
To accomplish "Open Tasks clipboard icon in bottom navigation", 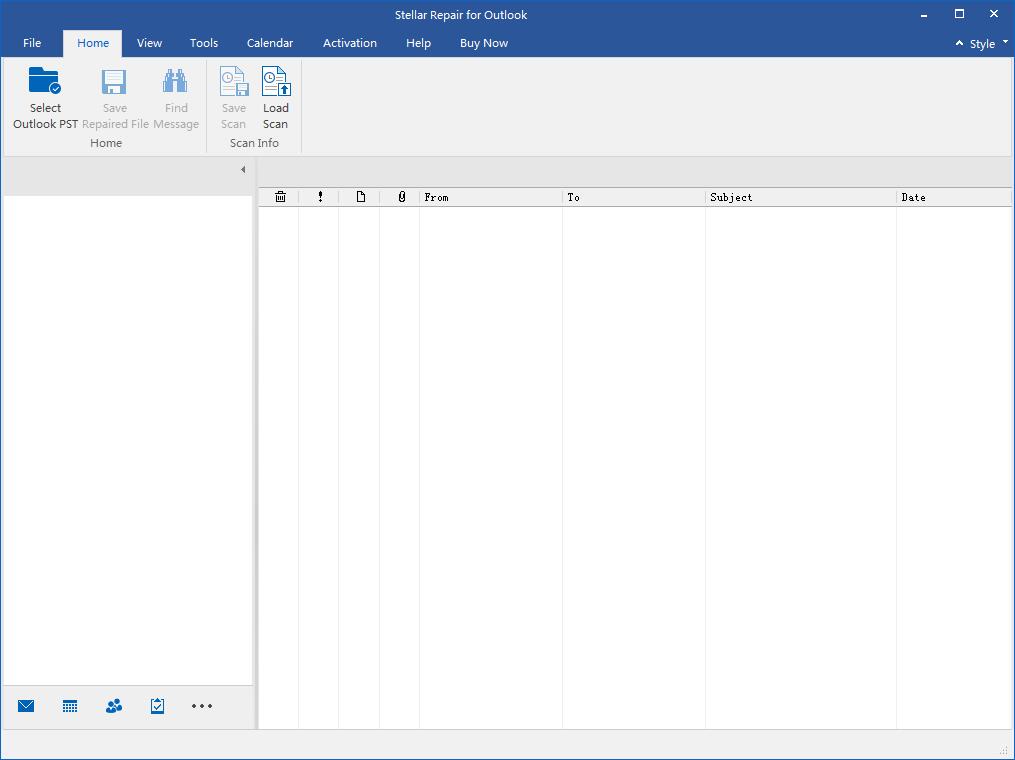I will [157, 706].
